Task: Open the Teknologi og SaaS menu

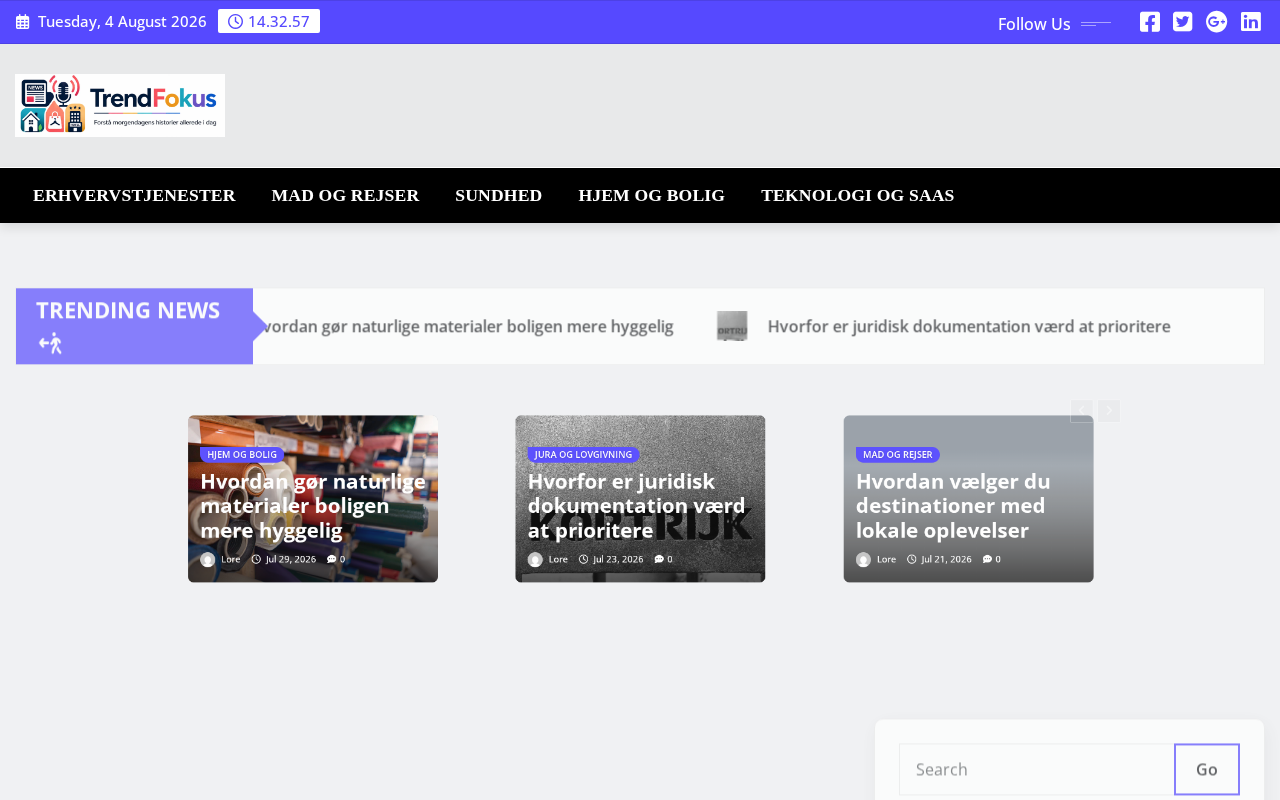Action: click(x=858, y=195)
